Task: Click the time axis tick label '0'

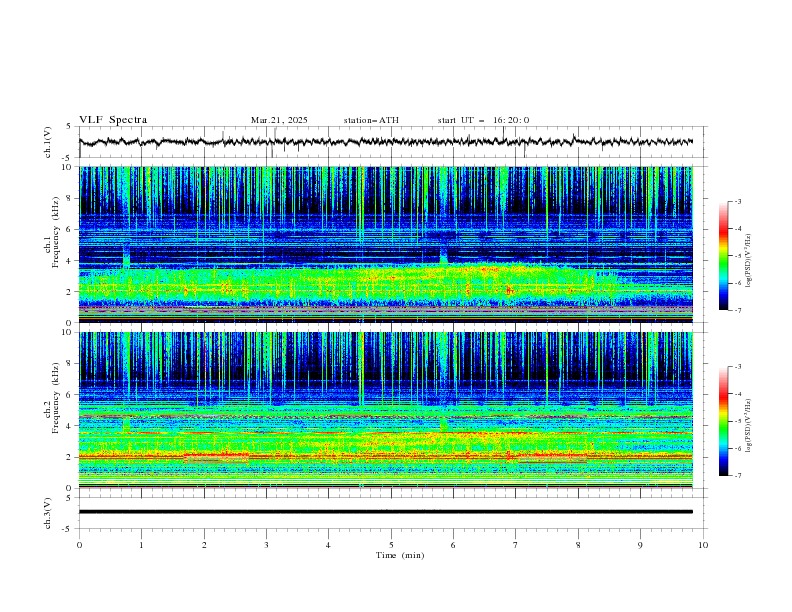Action: click(x=79, y=545)
